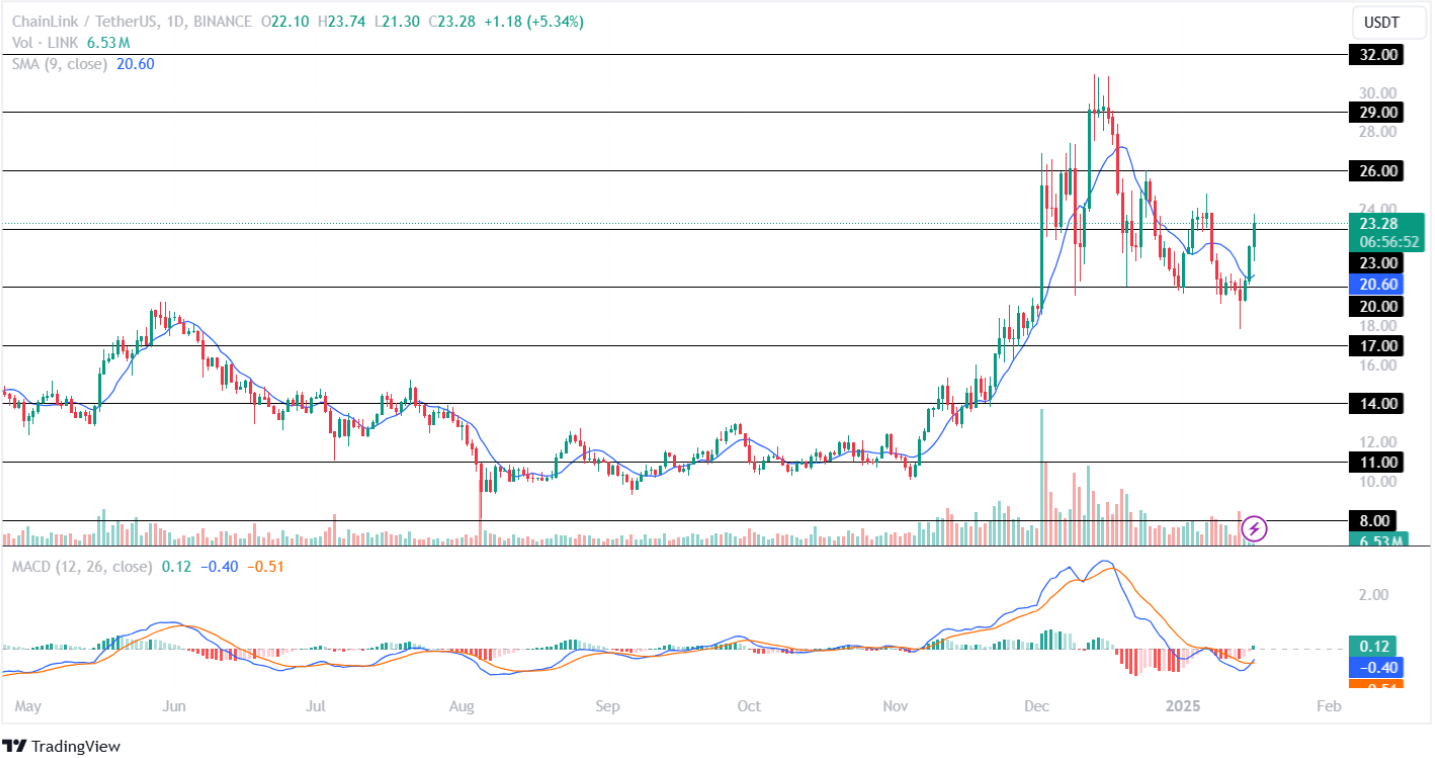Click the Feb label on time axis
This screenshot has height=758, width=1435.
coord(1328,706)
